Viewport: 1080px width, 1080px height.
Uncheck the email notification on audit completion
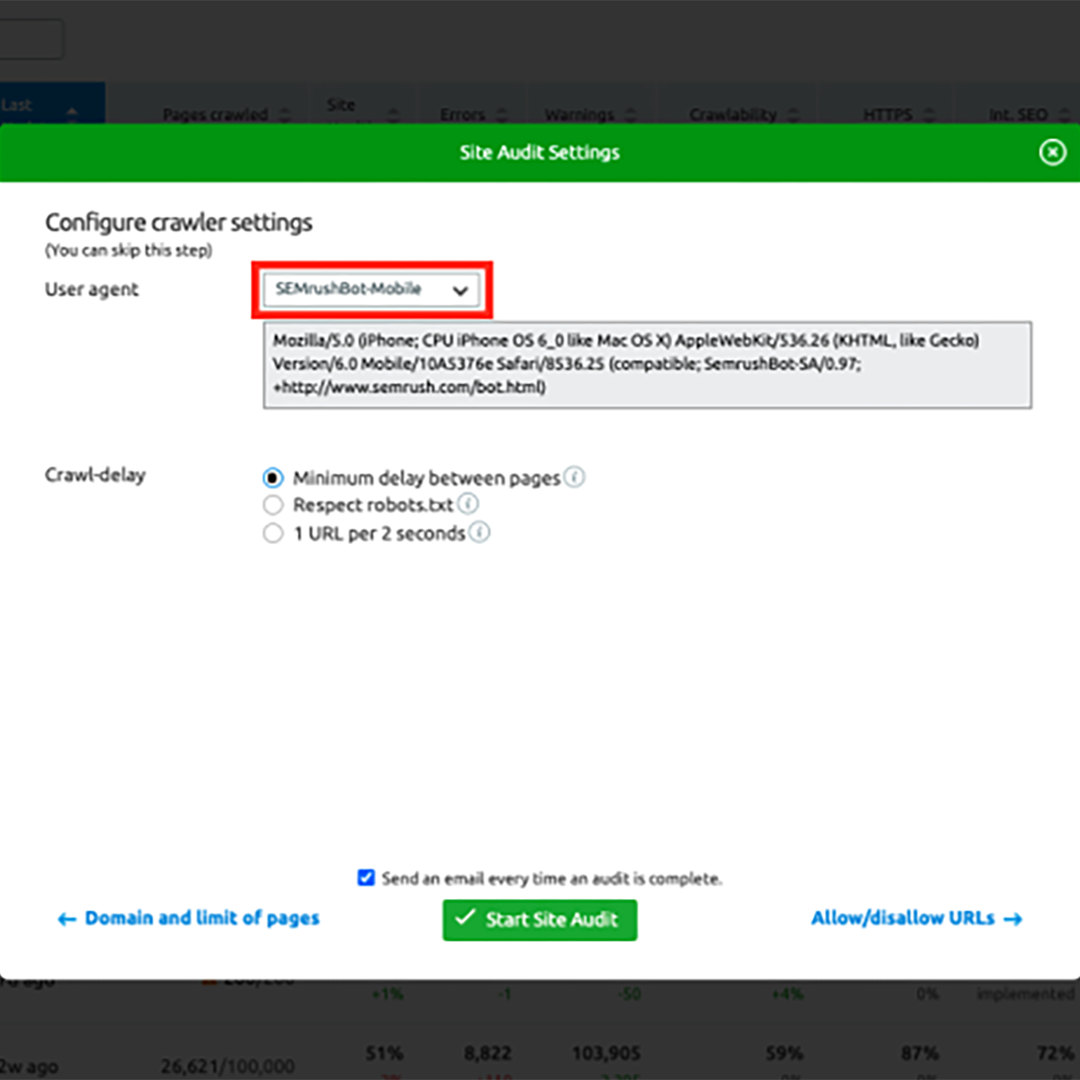[366, 878]
